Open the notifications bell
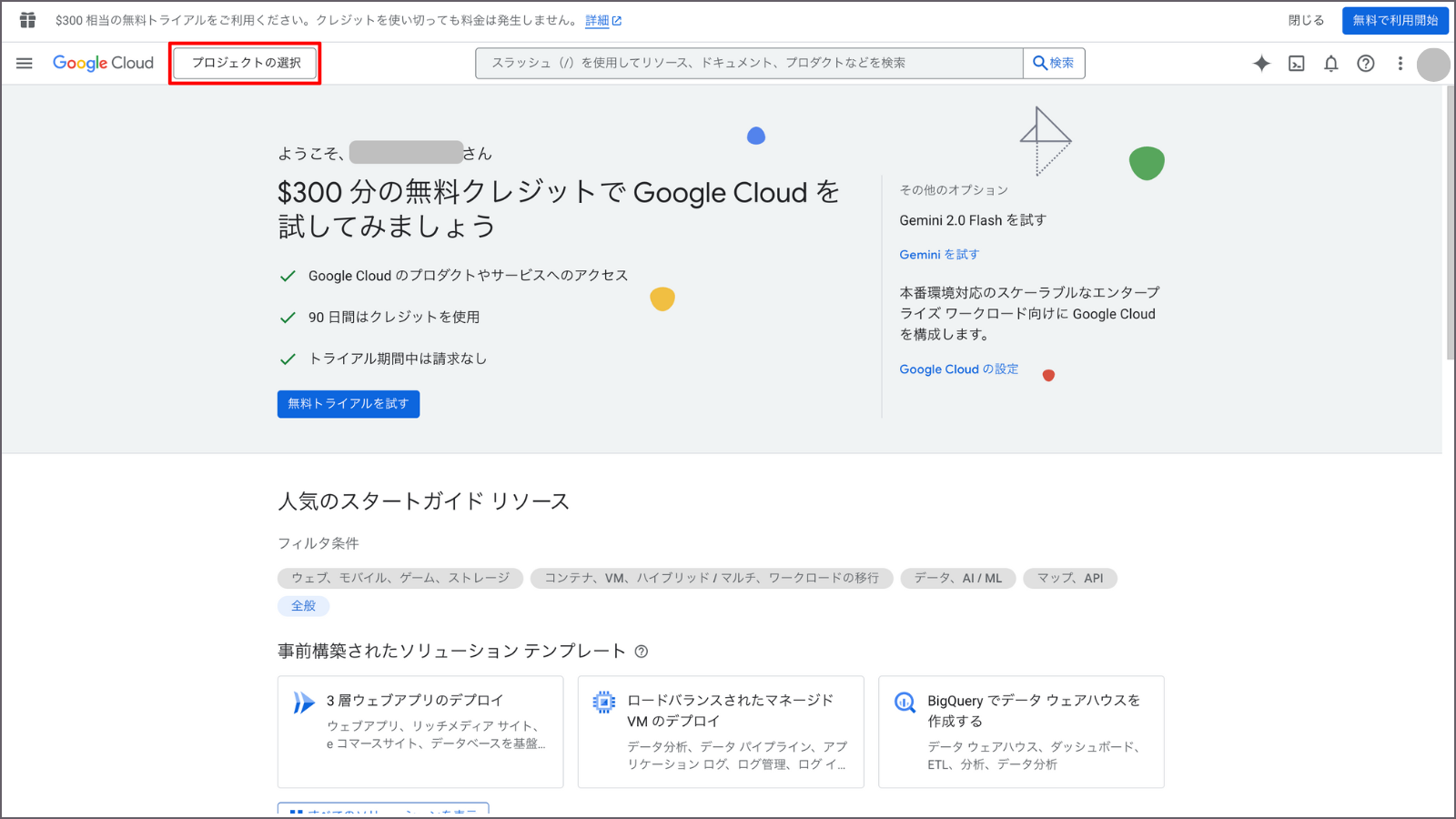Viewport: 1456px width, 819px height. click(x=1331, y=64)
